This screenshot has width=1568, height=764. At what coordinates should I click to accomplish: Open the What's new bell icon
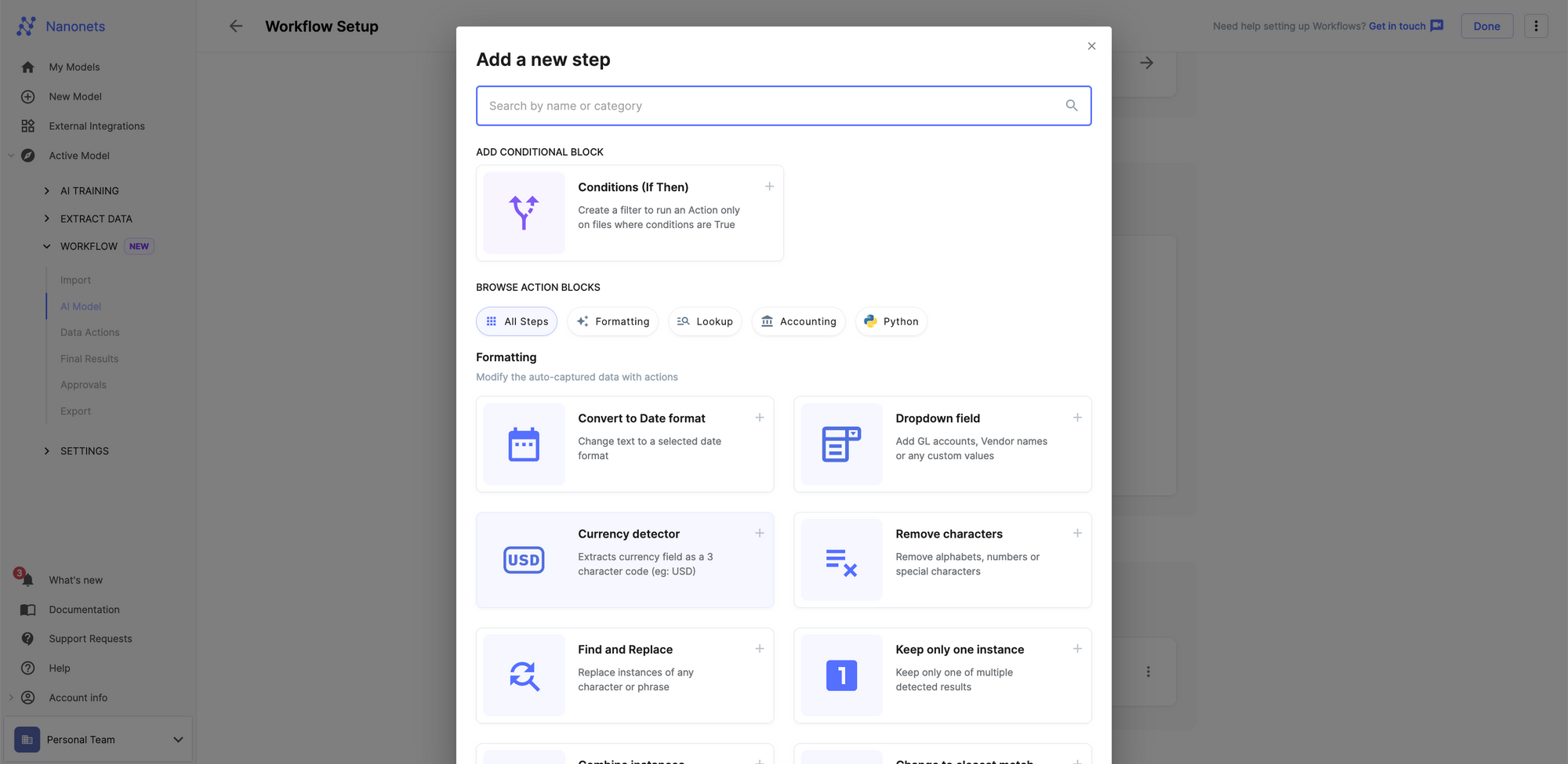[27, 580]
